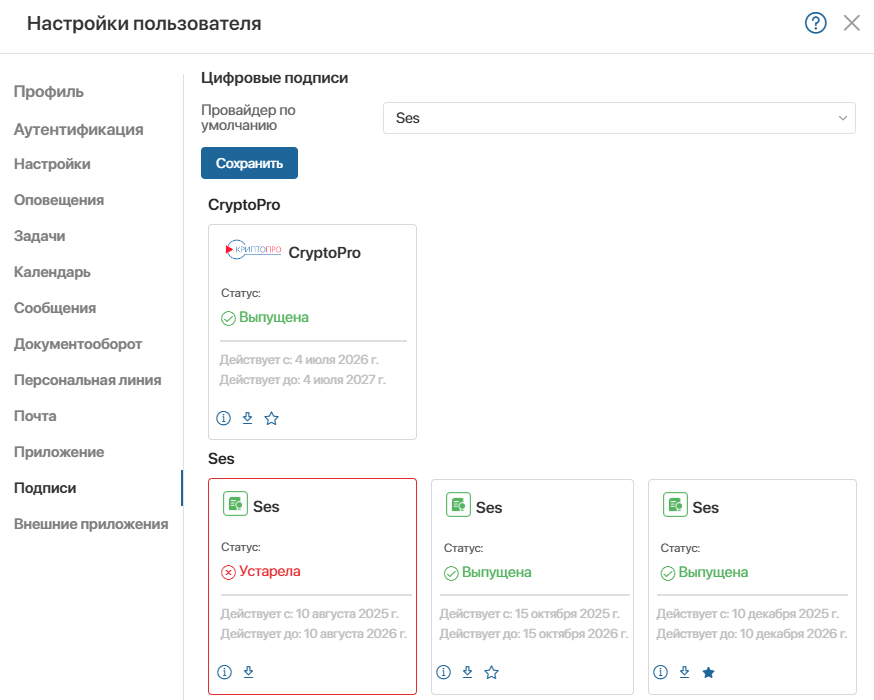The height and width of the screenshot is (700, 874).
Task: Click the Ses icon on the 10 декабря card
Action: [x=675, y=505]
